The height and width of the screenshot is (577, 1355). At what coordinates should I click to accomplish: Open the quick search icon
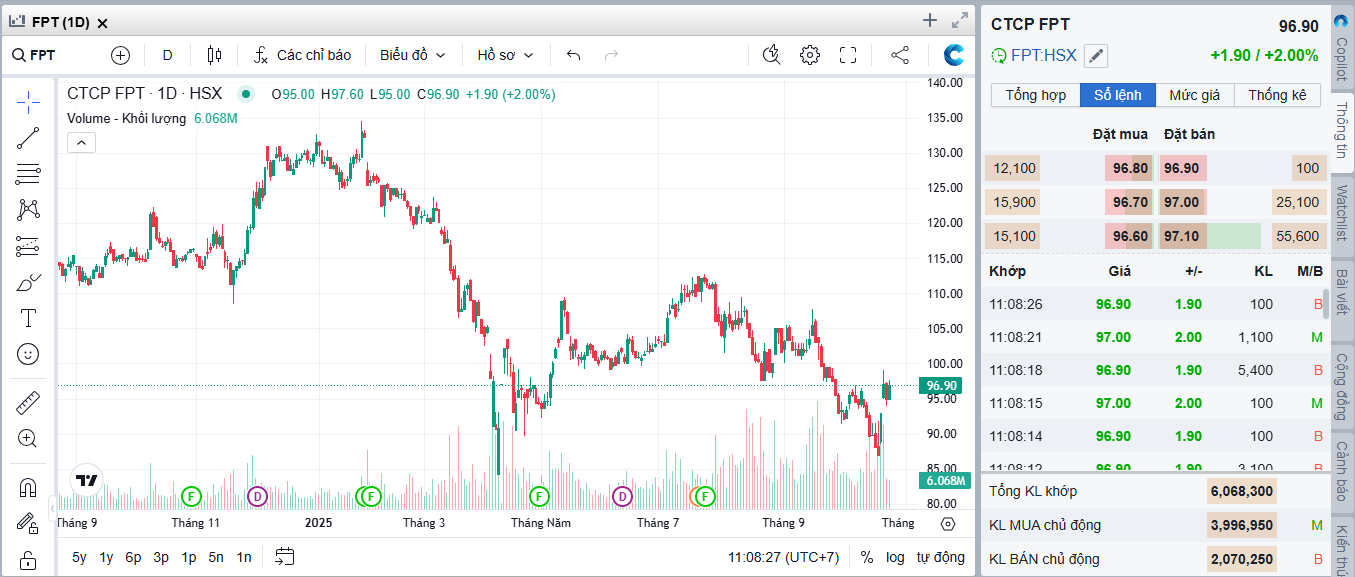770,55
